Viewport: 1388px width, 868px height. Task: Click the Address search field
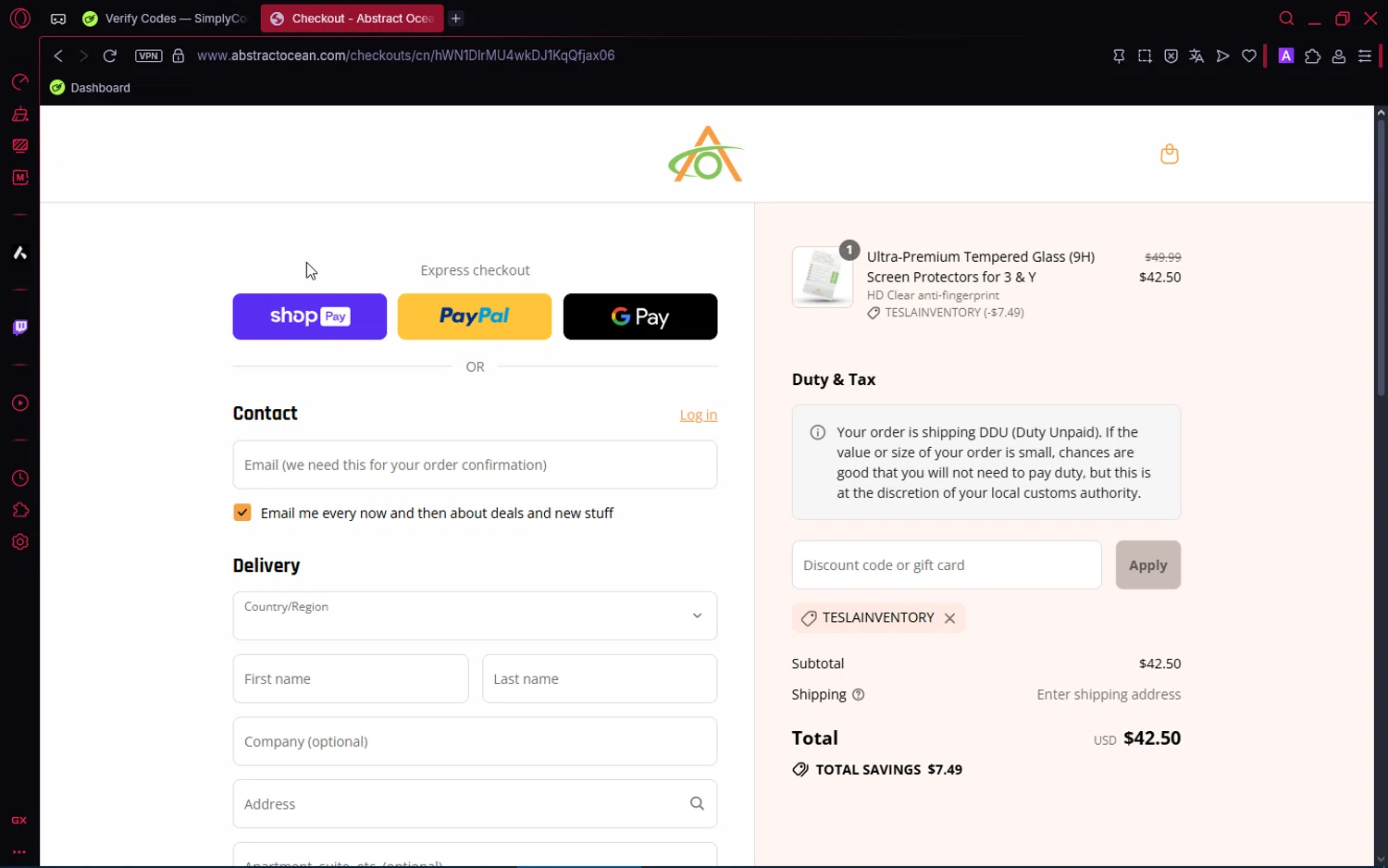tap(475, 804)
